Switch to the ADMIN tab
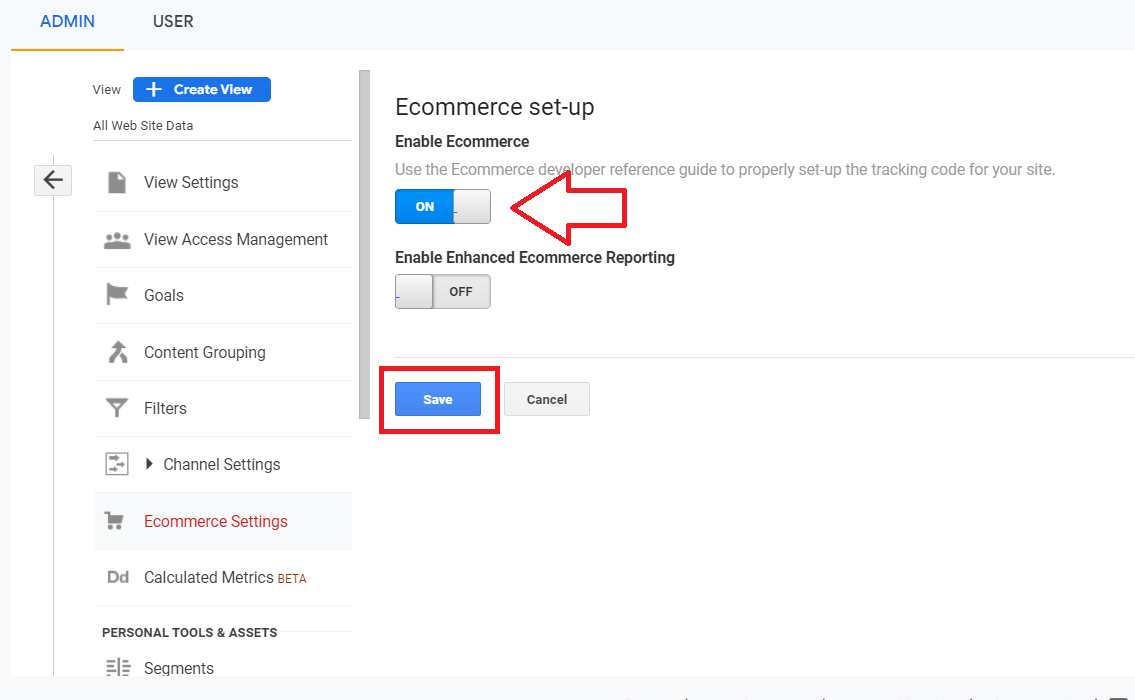This screenshot has width=1135, height=700. 67,22
